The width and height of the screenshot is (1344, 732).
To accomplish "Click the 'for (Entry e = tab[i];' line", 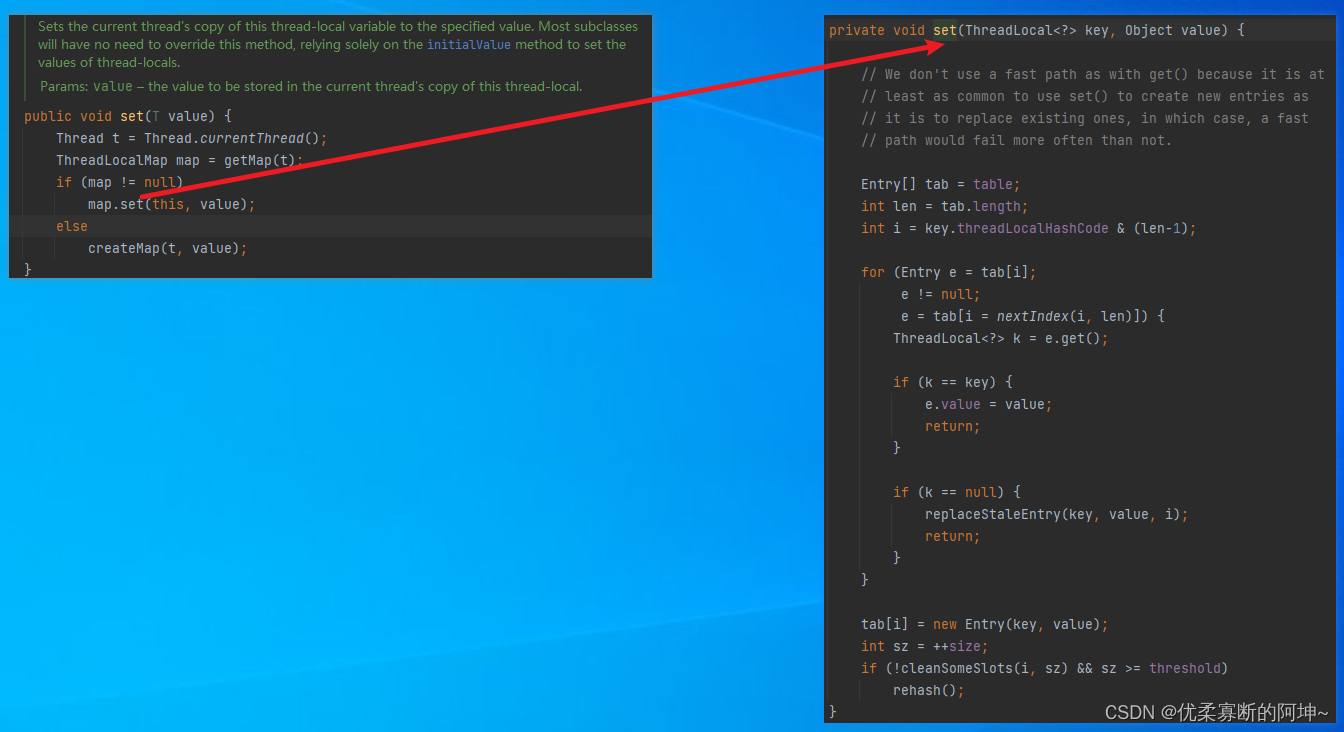I will (949, 272).
